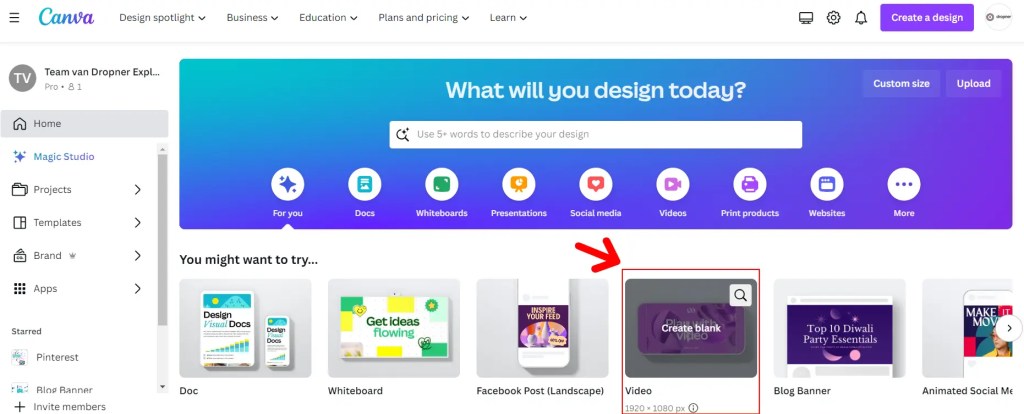Click the Create a design button
The height and width of the screenshot is (414, 1024).
927,18
